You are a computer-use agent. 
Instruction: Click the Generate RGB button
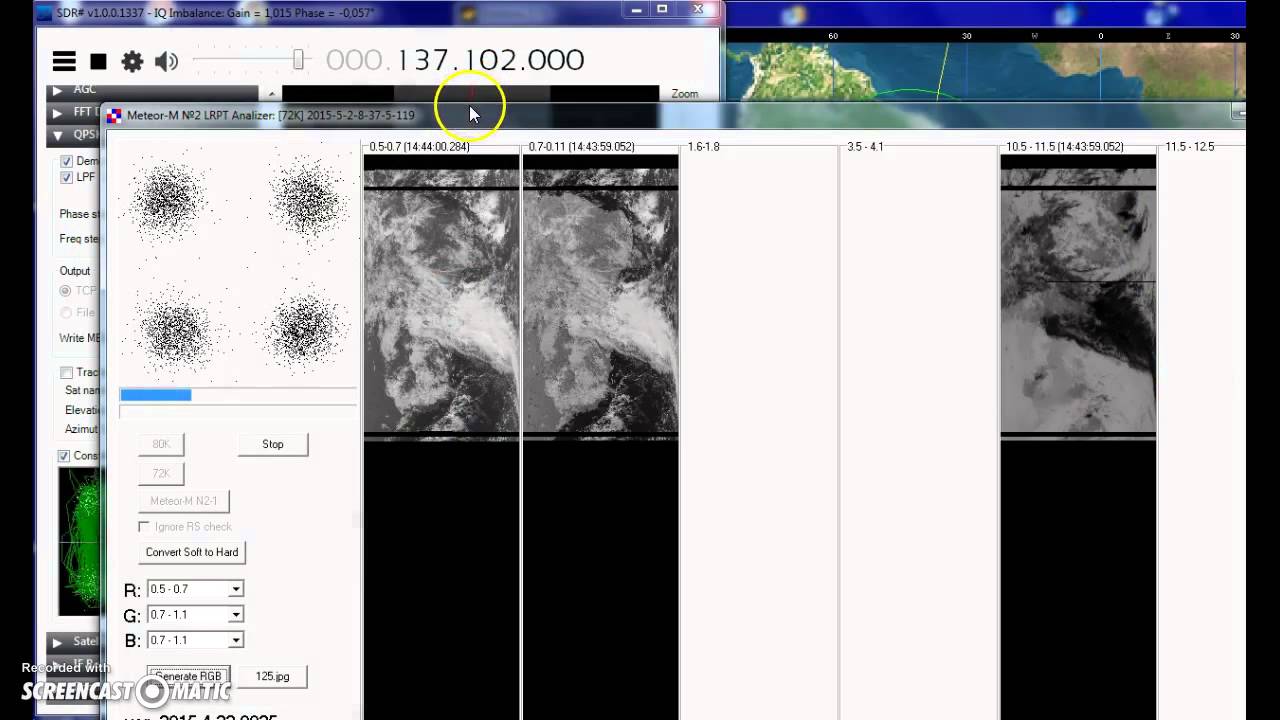pyautogui.click(x=189, y=676)
